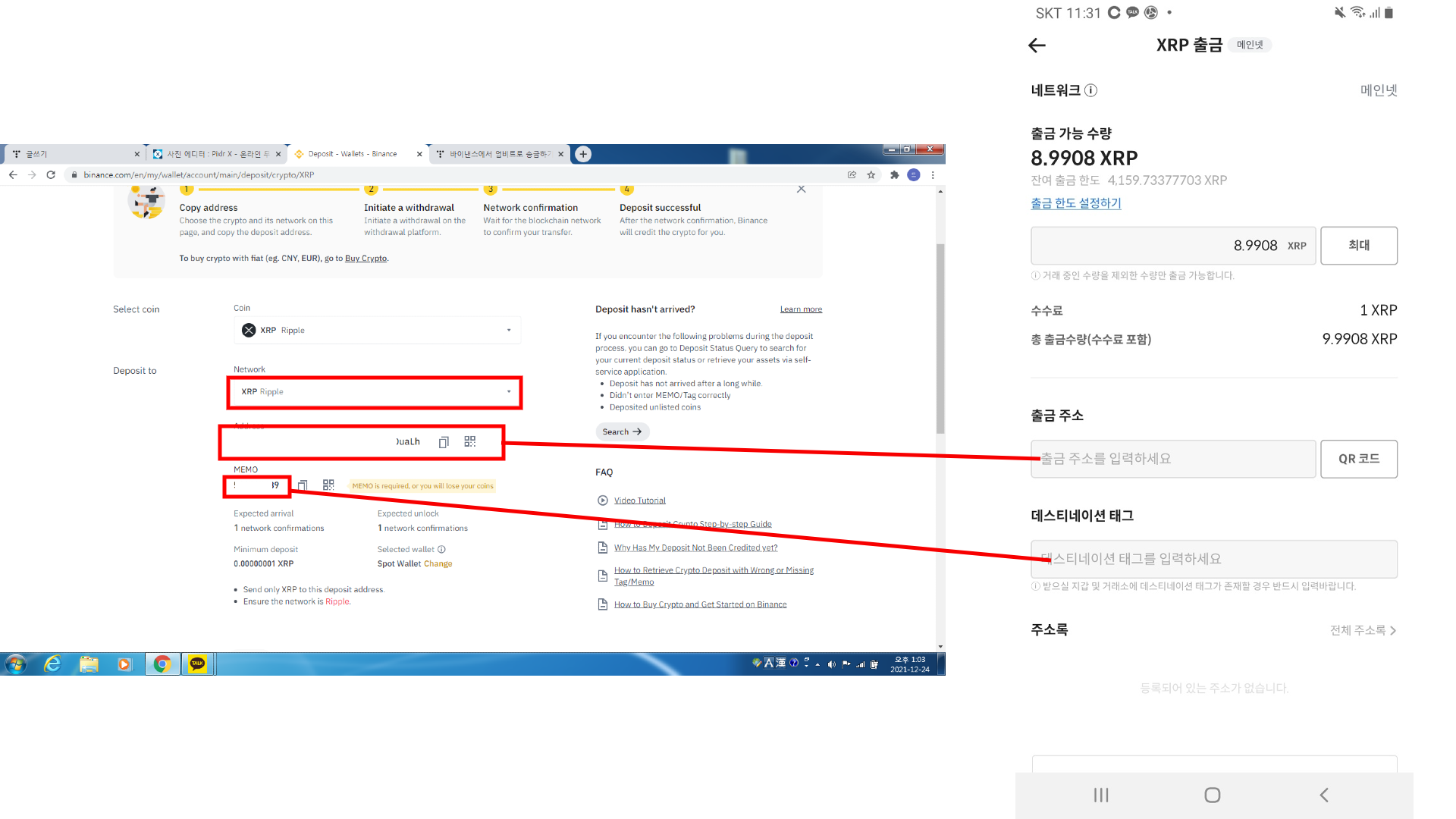
Task: Launch Internet Explorer from taskbar
Action: 52,664
